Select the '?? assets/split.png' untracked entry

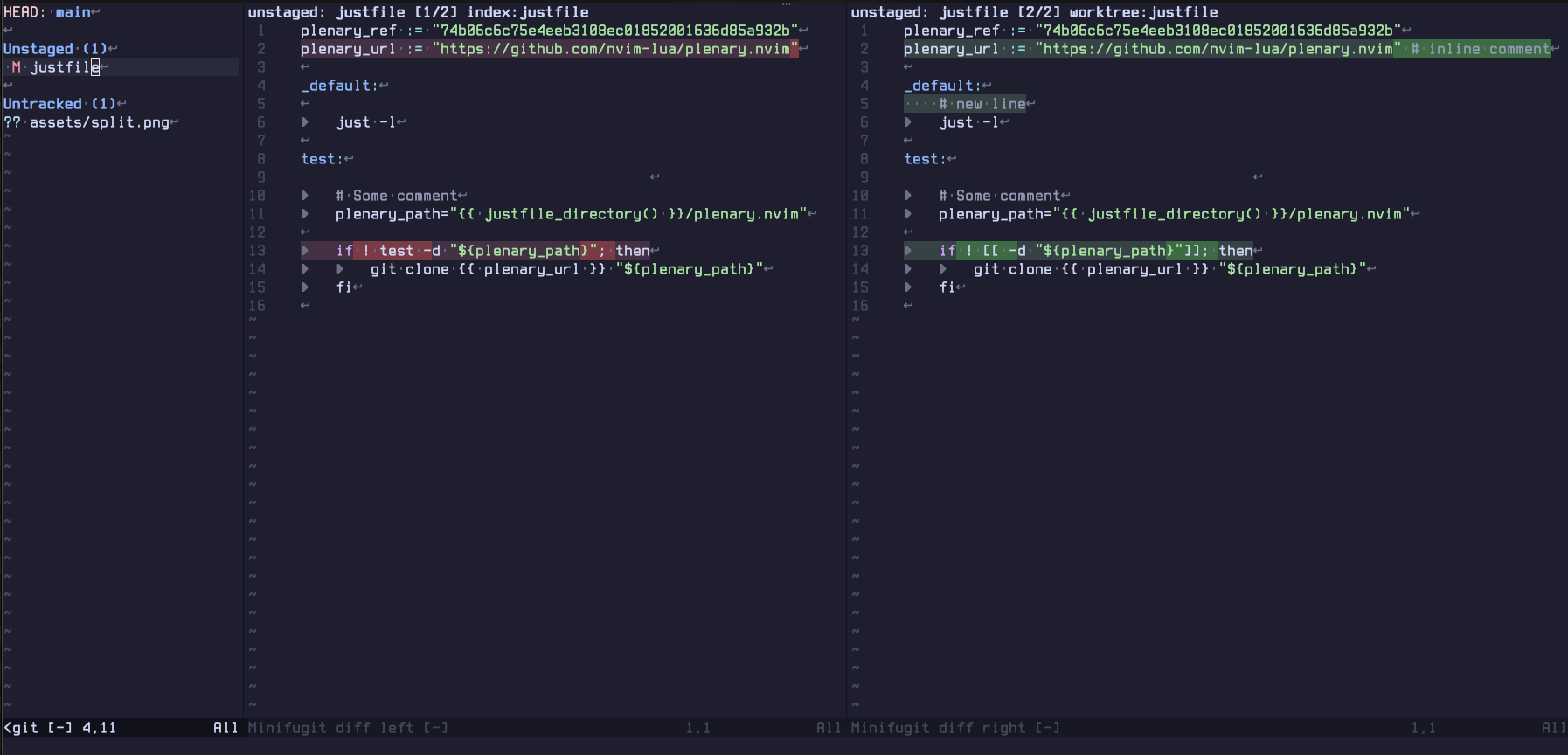87,122
